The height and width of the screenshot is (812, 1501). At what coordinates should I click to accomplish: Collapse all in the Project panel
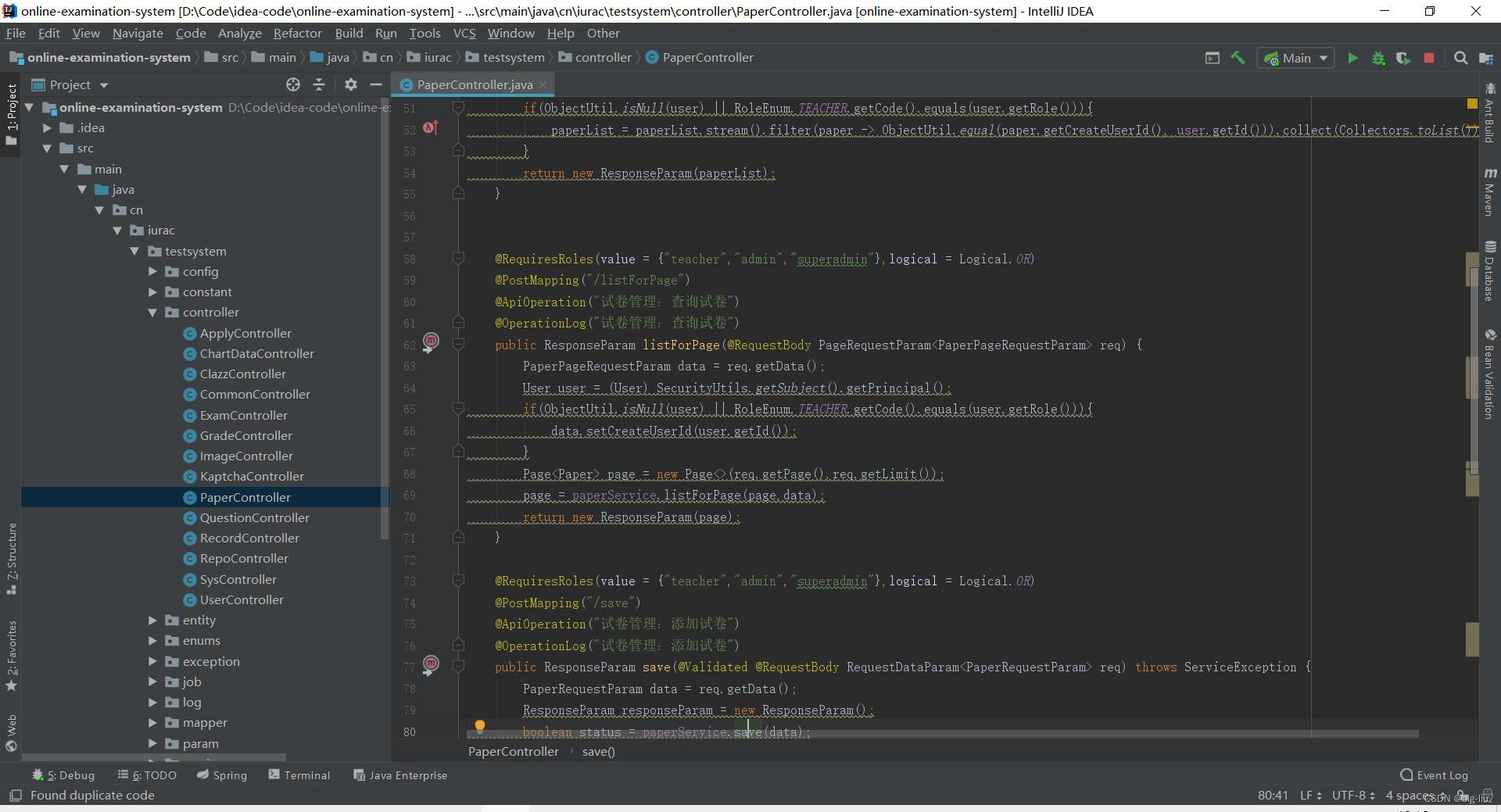point(319,84)
